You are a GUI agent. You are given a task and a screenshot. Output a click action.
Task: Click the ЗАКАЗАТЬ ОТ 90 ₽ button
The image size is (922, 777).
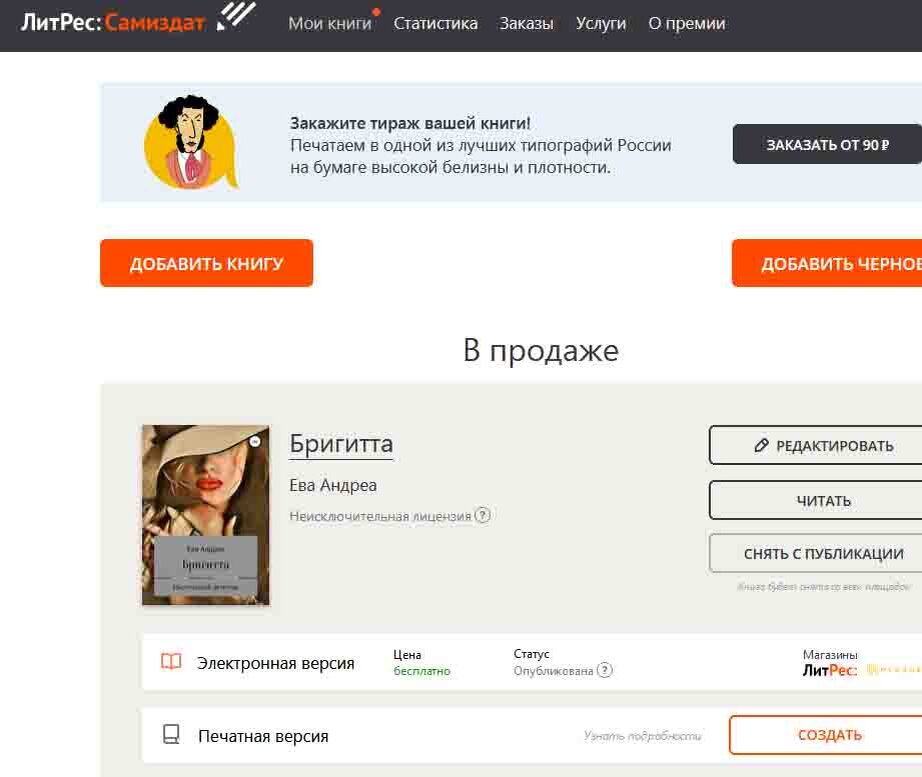pyautogui.click(x=827, y=145)
